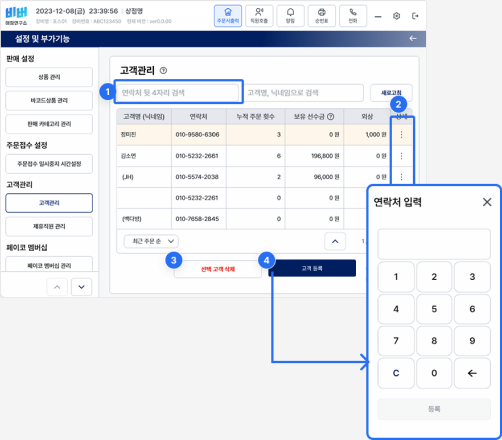Click disabled 등록 button in popup
This screenshot has height=440, width=502.
[434, 409]
